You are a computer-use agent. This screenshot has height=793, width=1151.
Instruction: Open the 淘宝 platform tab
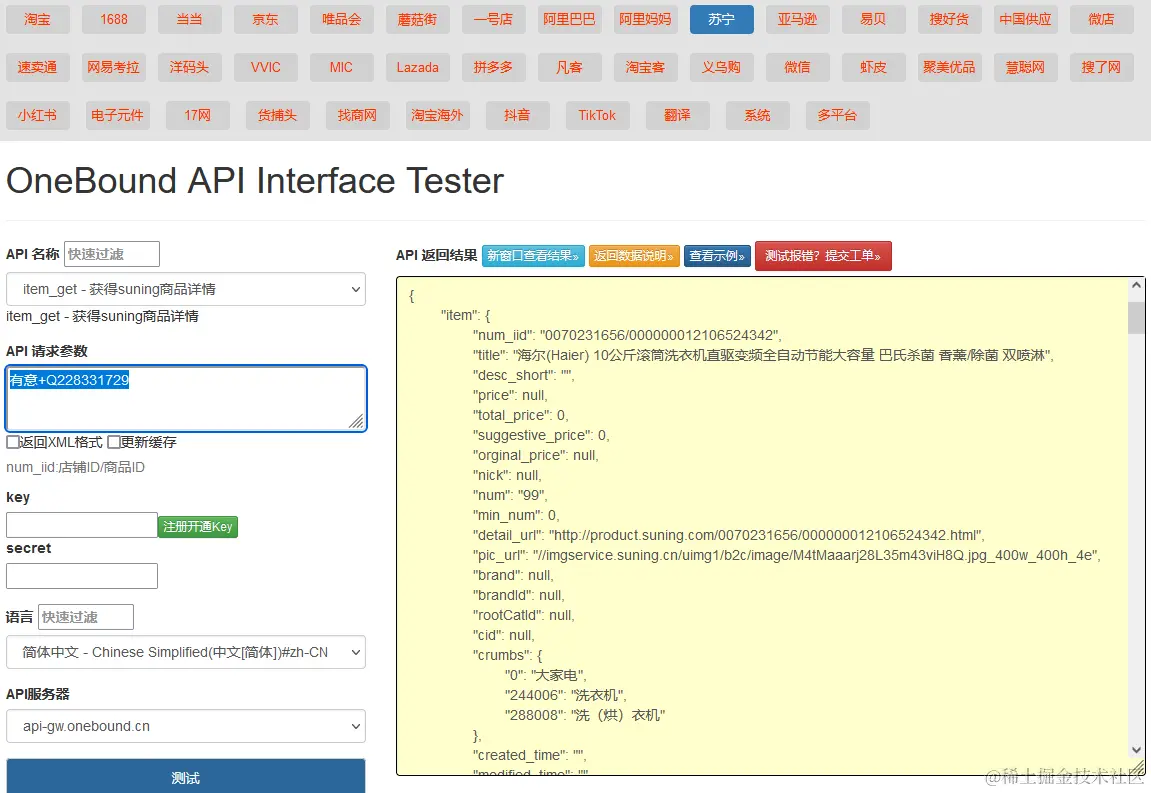tap(37, 20)
